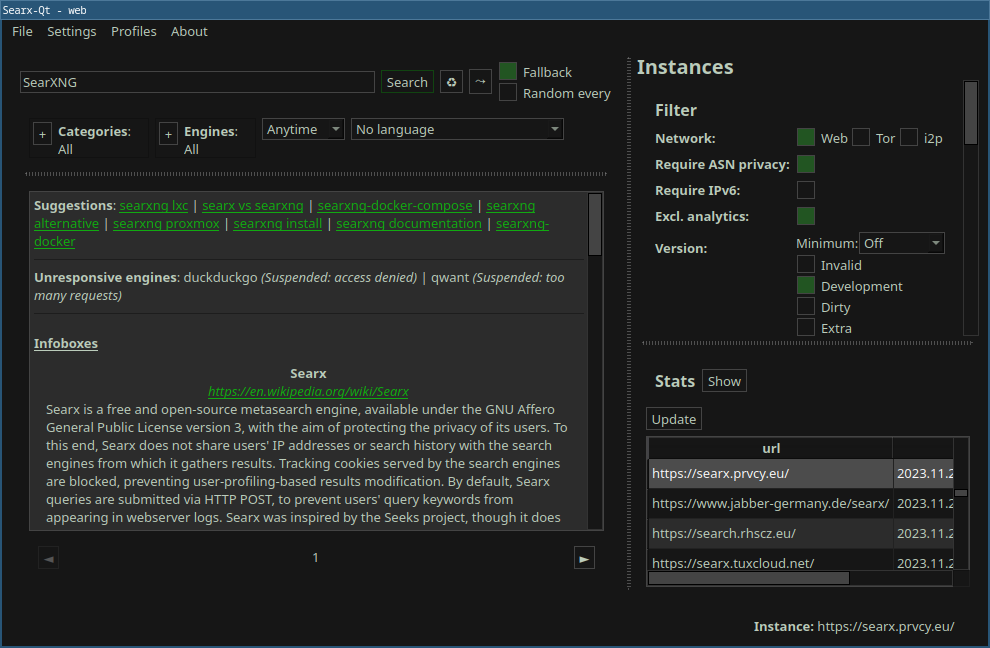Viewport: 990px width, 648px height.
Task: Click the next page arrow below results
Action: [584, 557]
